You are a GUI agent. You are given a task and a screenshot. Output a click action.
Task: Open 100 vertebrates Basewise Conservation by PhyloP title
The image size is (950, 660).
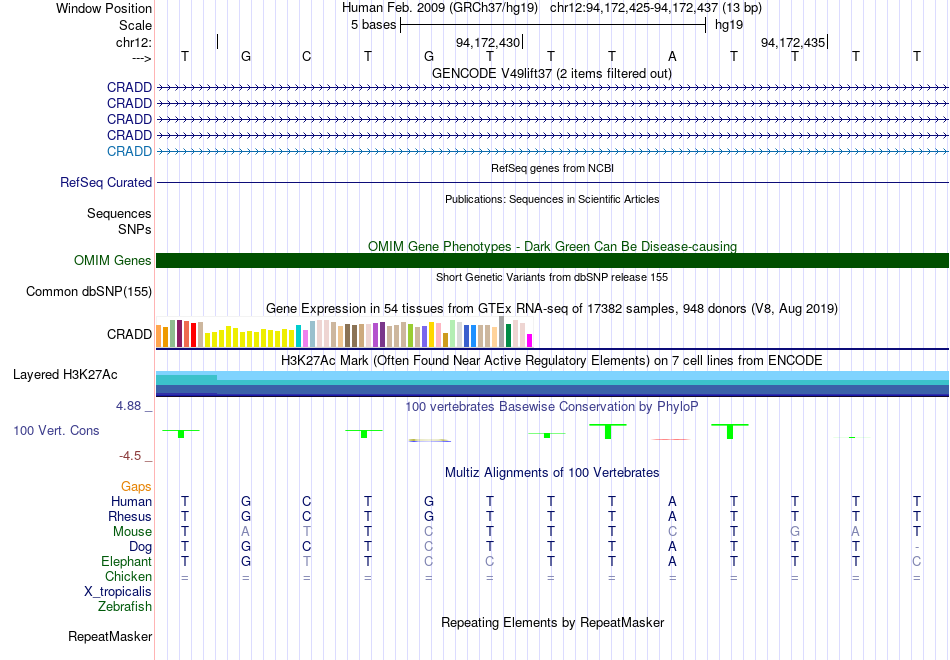click(552, 407)
